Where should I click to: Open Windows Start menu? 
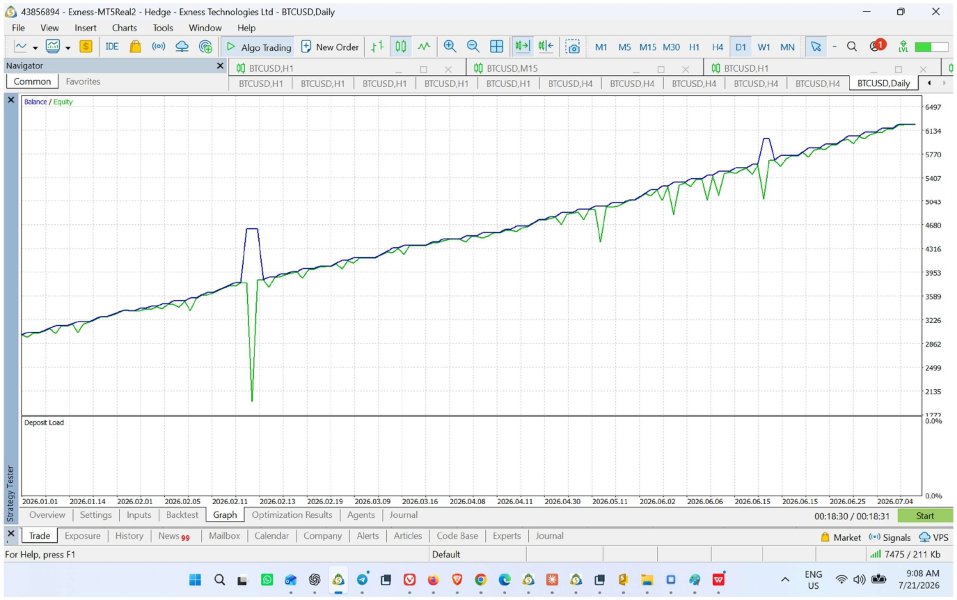point(195,580)
